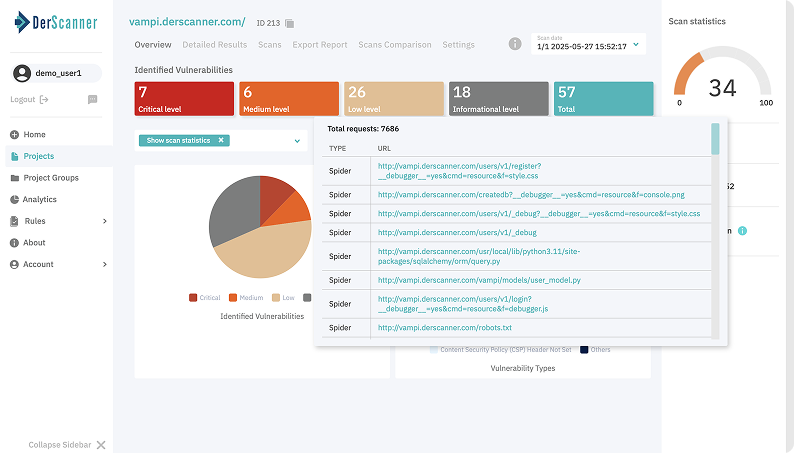Viewport: 794px width, 453px height.
Task: Toggle the Low legend swatch
Action: pyautogui.click(x=276, y=298)
